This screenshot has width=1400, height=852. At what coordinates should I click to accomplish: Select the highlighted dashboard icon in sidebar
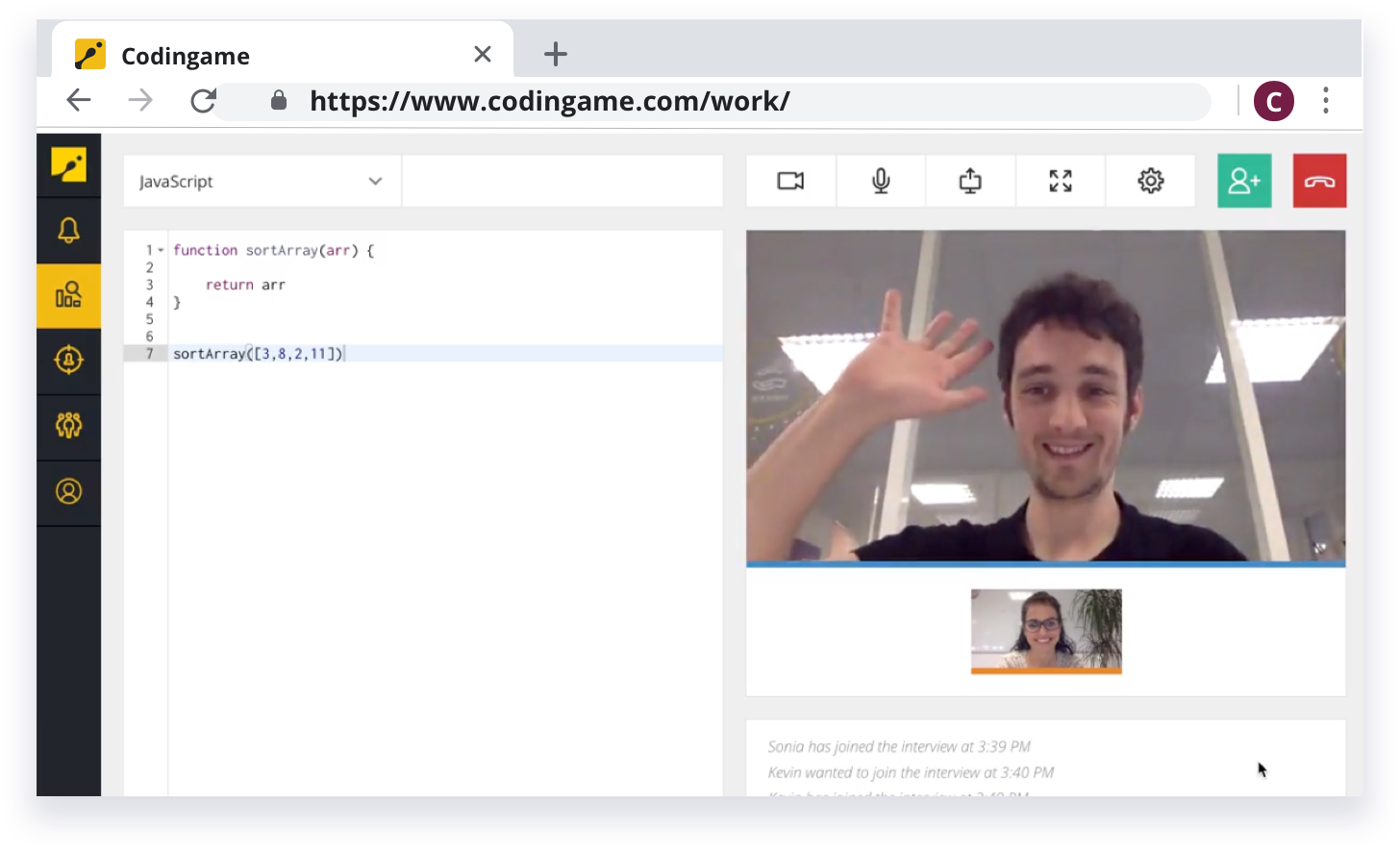click(x=68, y=295)
